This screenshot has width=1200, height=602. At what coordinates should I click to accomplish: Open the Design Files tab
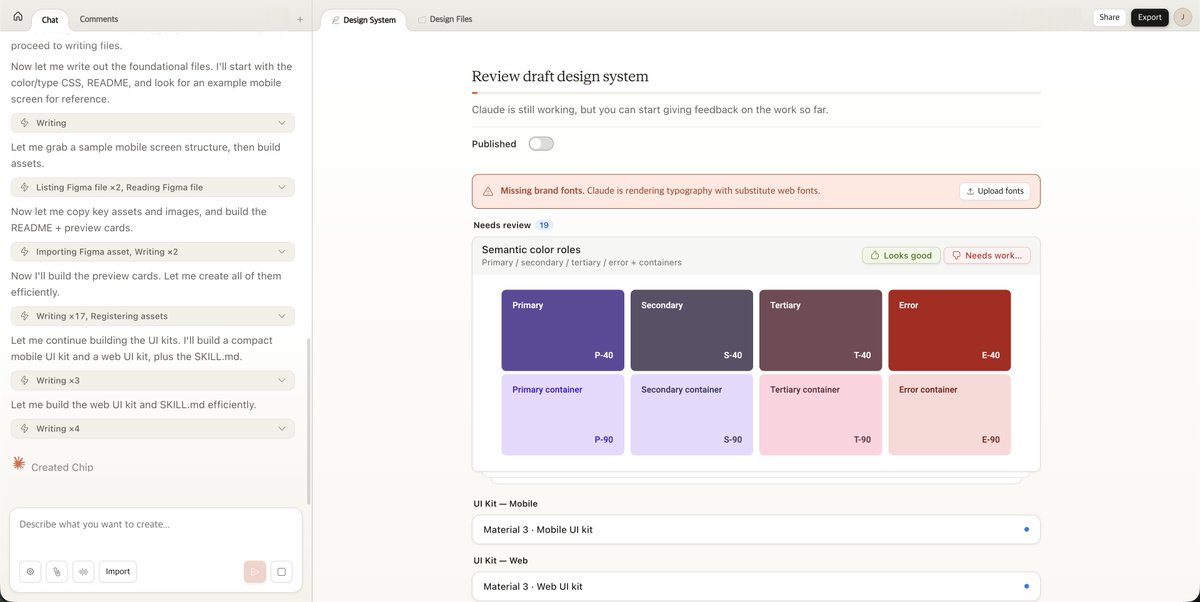(445, 19)
